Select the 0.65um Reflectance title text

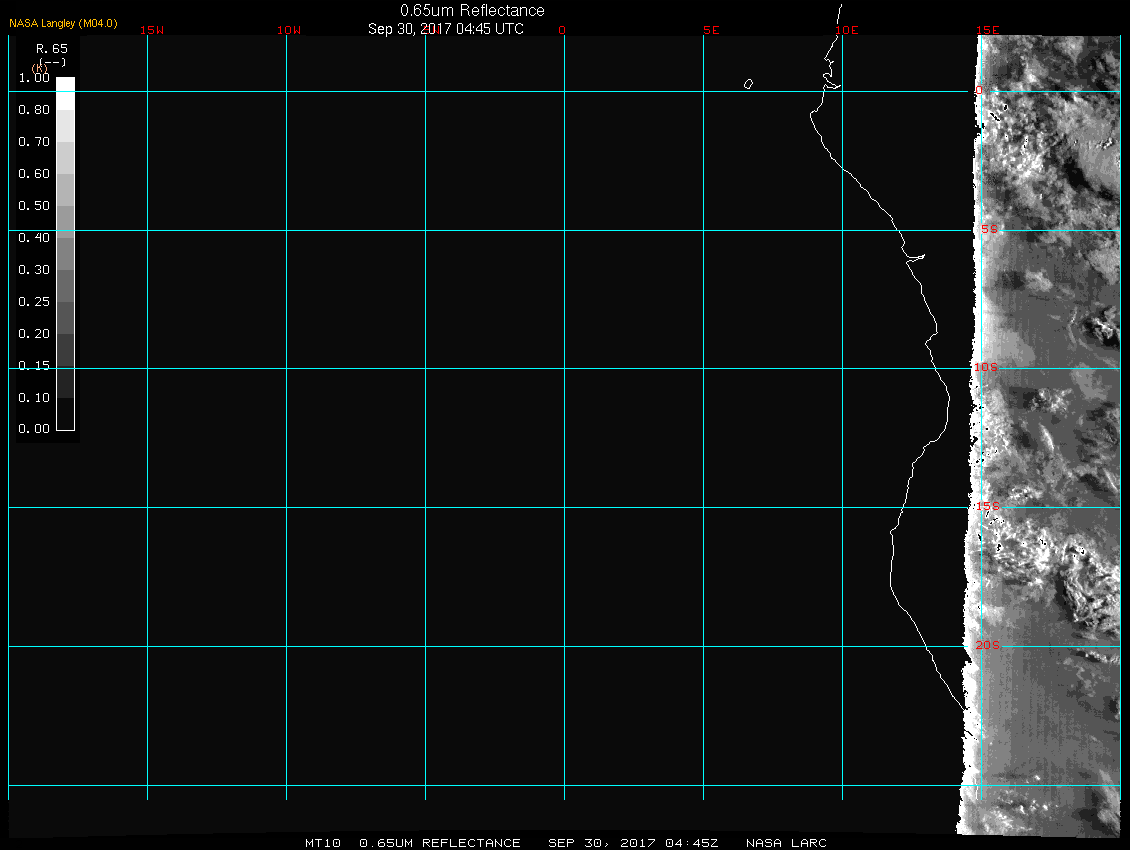click(x=472, y=10)
